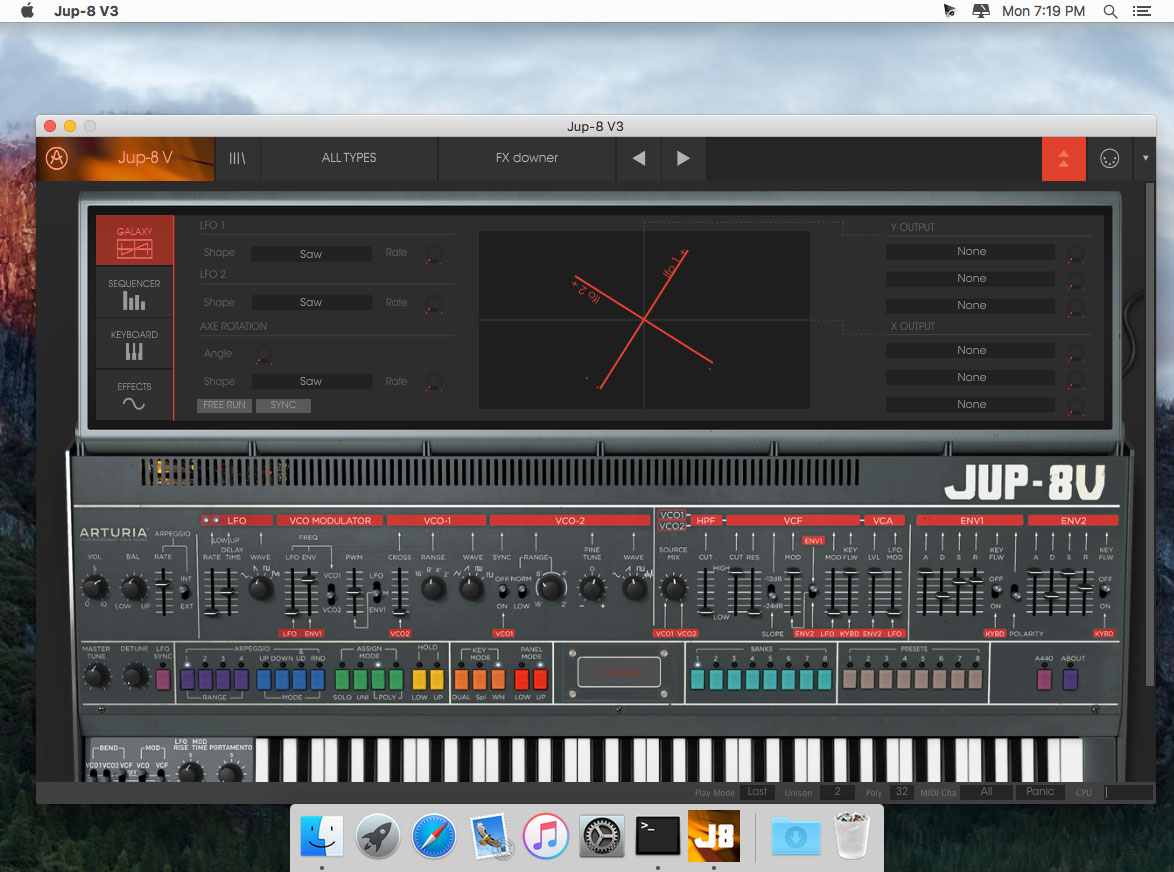The image size is (1174, 872).
Task: Click the LFO WAVE selector knob
Action: [261, 588]
